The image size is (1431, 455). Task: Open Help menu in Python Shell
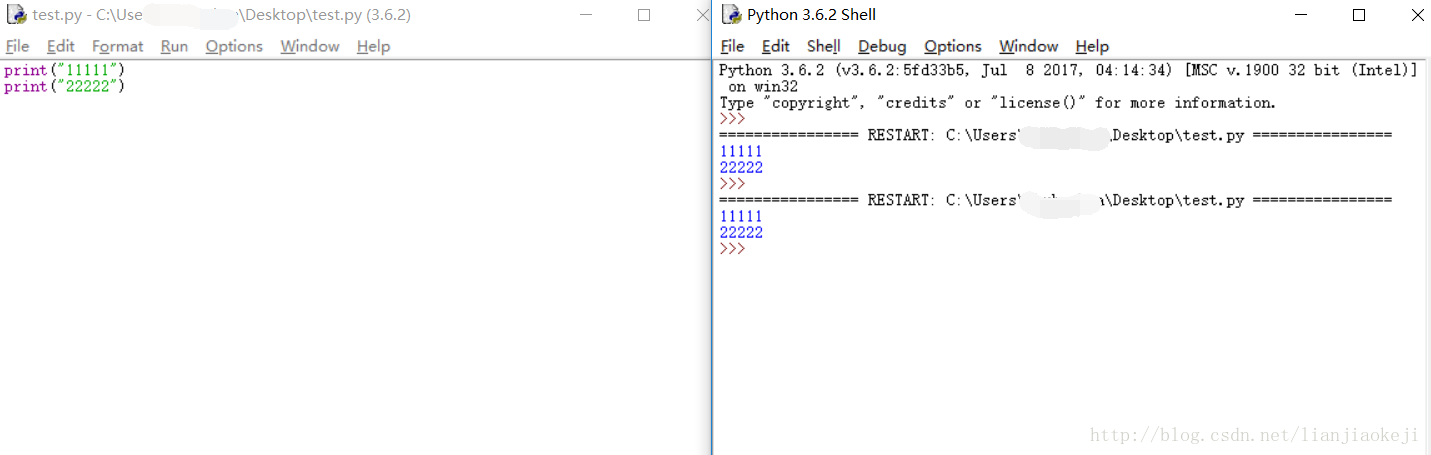click(x=1092, y=46)
